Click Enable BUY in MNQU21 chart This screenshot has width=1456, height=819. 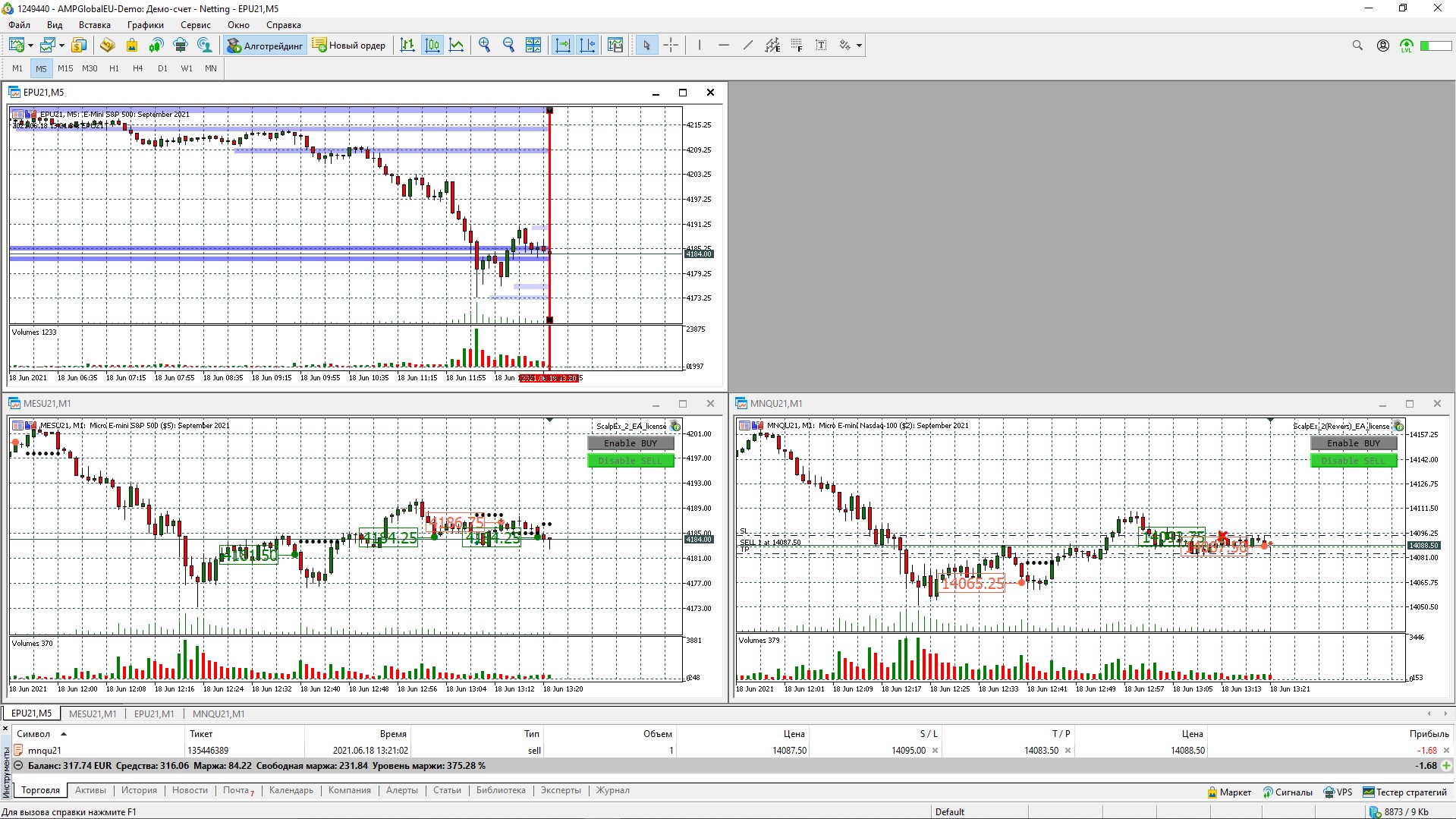pos(1354,443)
